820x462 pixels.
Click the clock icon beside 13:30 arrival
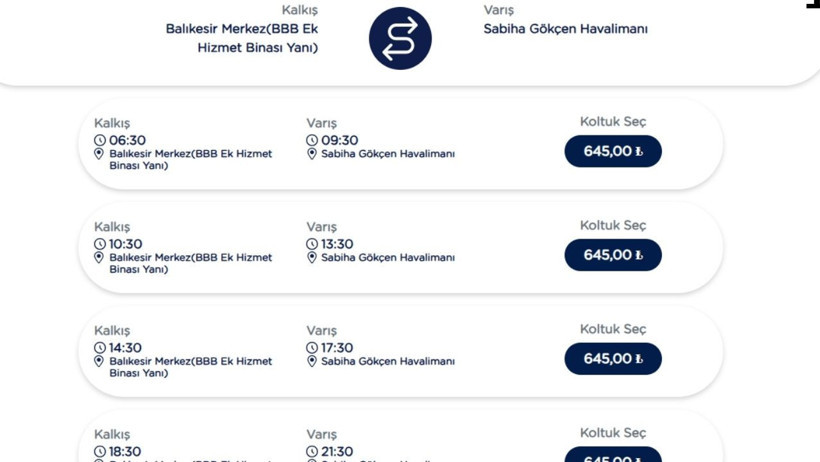(312, 244)
